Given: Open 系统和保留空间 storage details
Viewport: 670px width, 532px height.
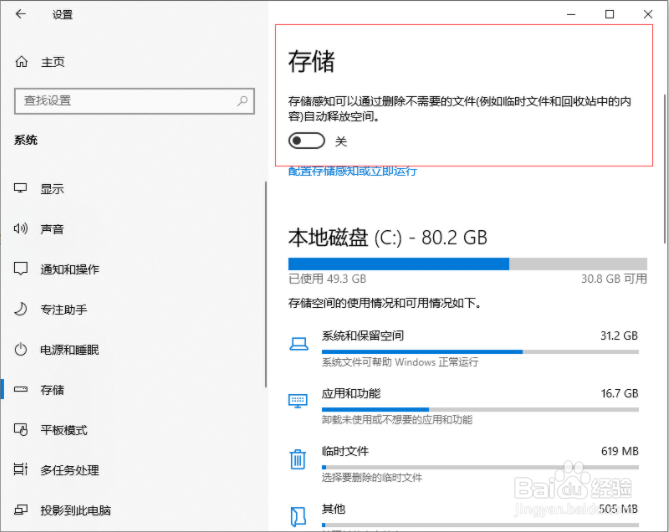Looking at the screenshot, I should tap(464, 348).
